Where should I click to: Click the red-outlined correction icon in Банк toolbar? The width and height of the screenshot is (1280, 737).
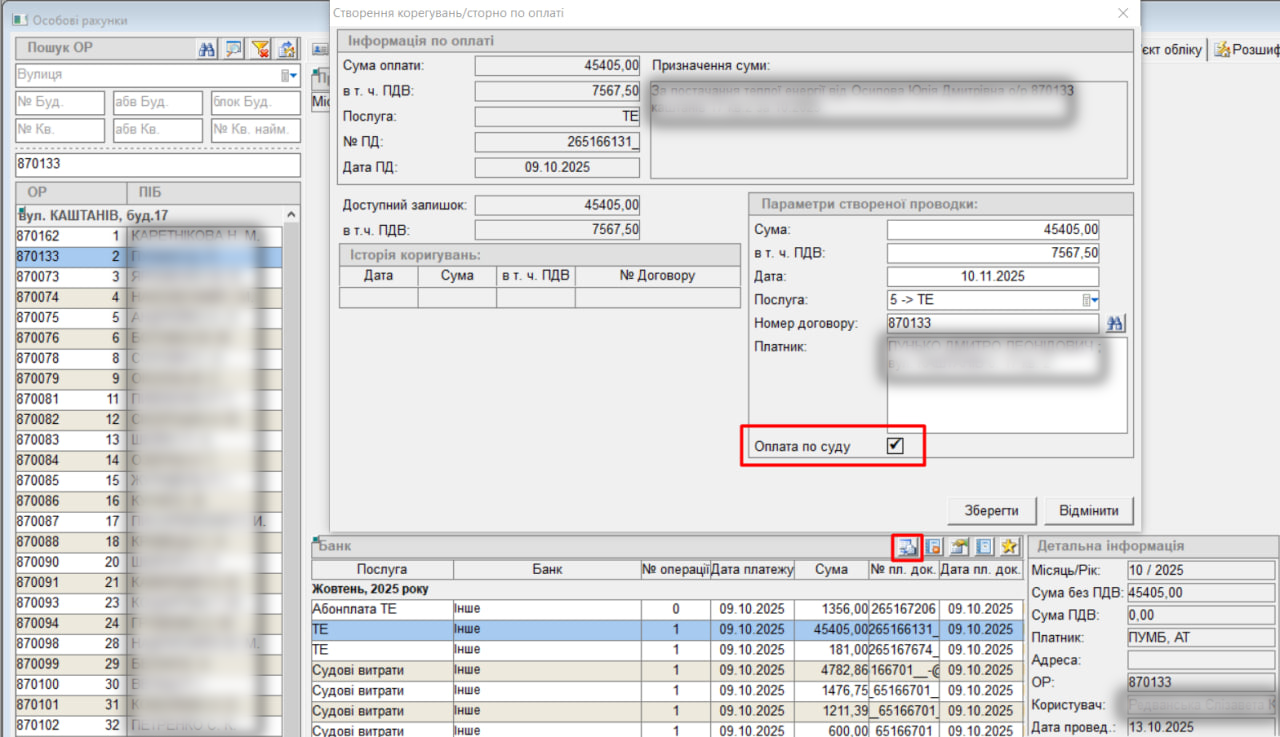tap(907, 546)
